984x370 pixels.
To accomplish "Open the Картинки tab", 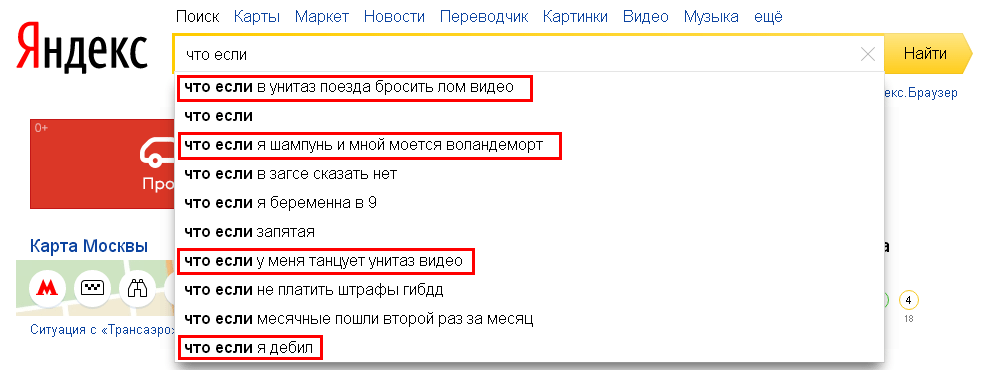I will click(575, 16).
